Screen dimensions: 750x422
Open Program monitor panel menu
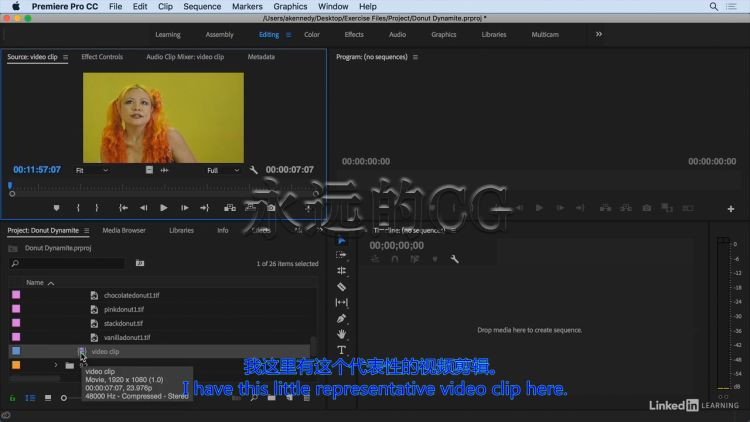coord(415,57)
